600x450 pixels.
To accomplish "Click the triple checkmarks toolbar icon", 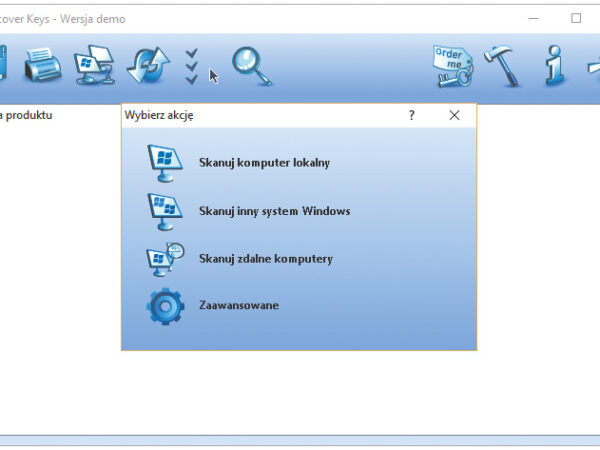I will pos(192,66).
